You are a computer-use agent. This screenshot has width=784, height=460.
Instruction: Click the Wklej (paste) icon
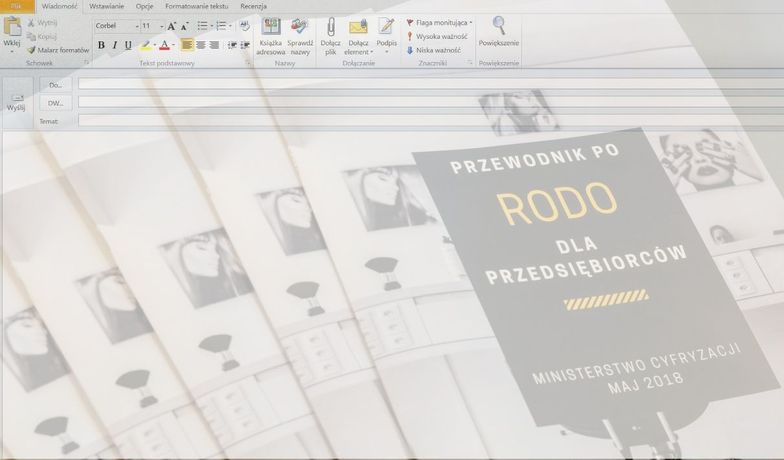tap(12, 26)
